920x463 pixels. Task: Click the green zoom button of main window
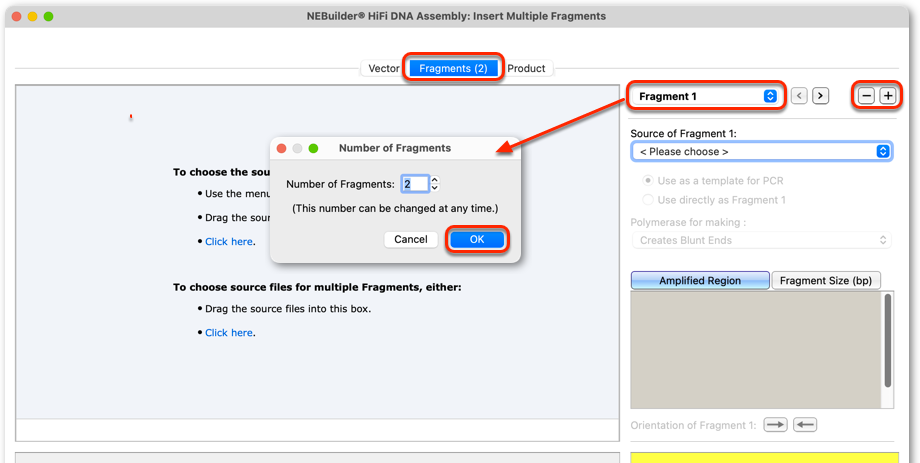coord(48,16)
